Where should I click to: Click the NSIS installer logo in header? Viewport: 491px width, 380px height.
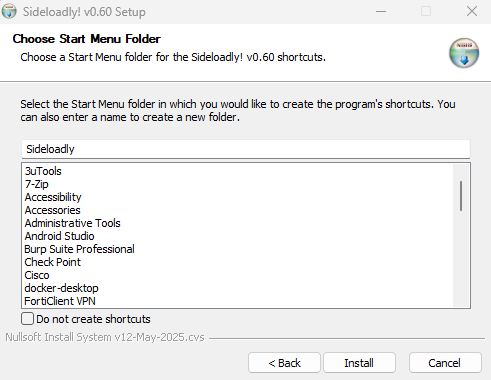(464, 53)
